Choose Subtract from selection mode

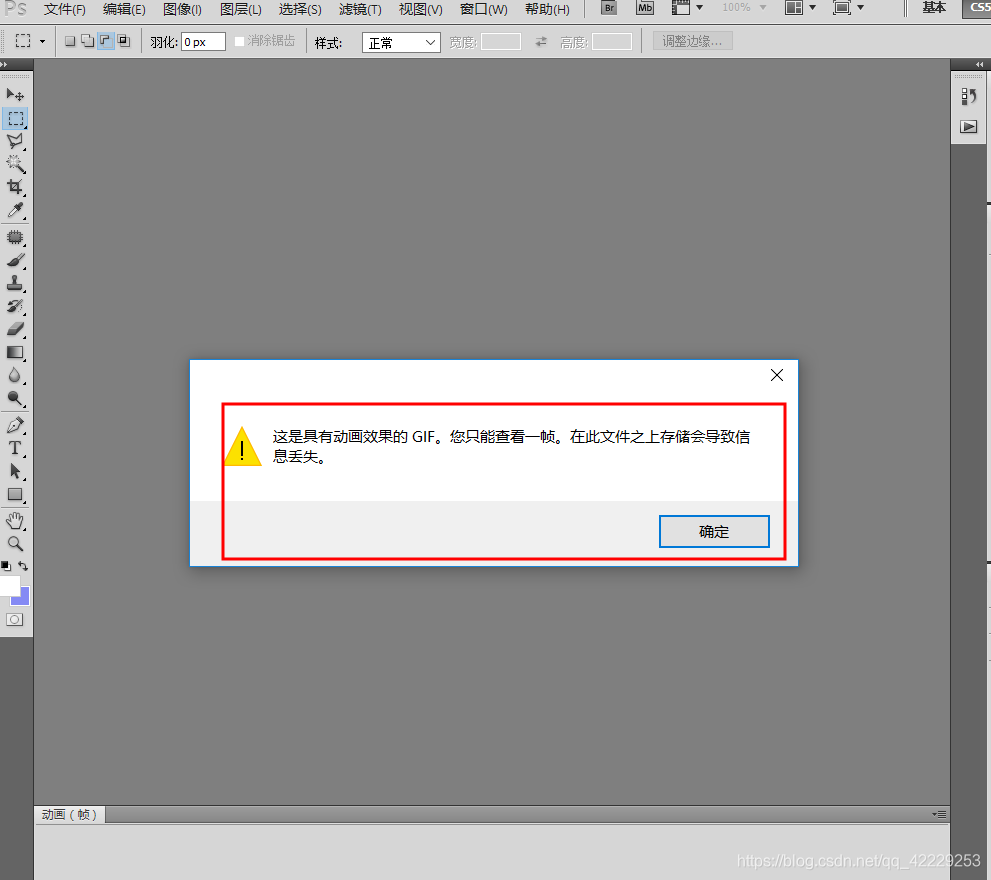pyautogui.click(x=106, y=42)
